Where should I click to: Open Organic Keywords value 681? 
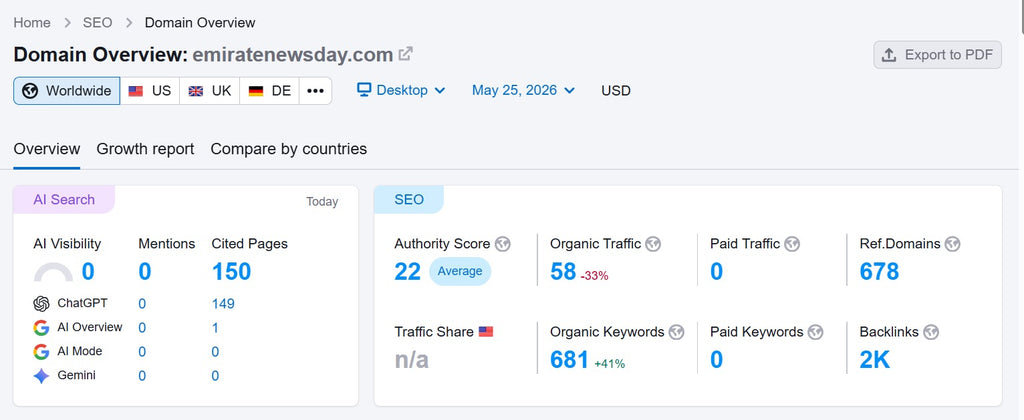569,359
